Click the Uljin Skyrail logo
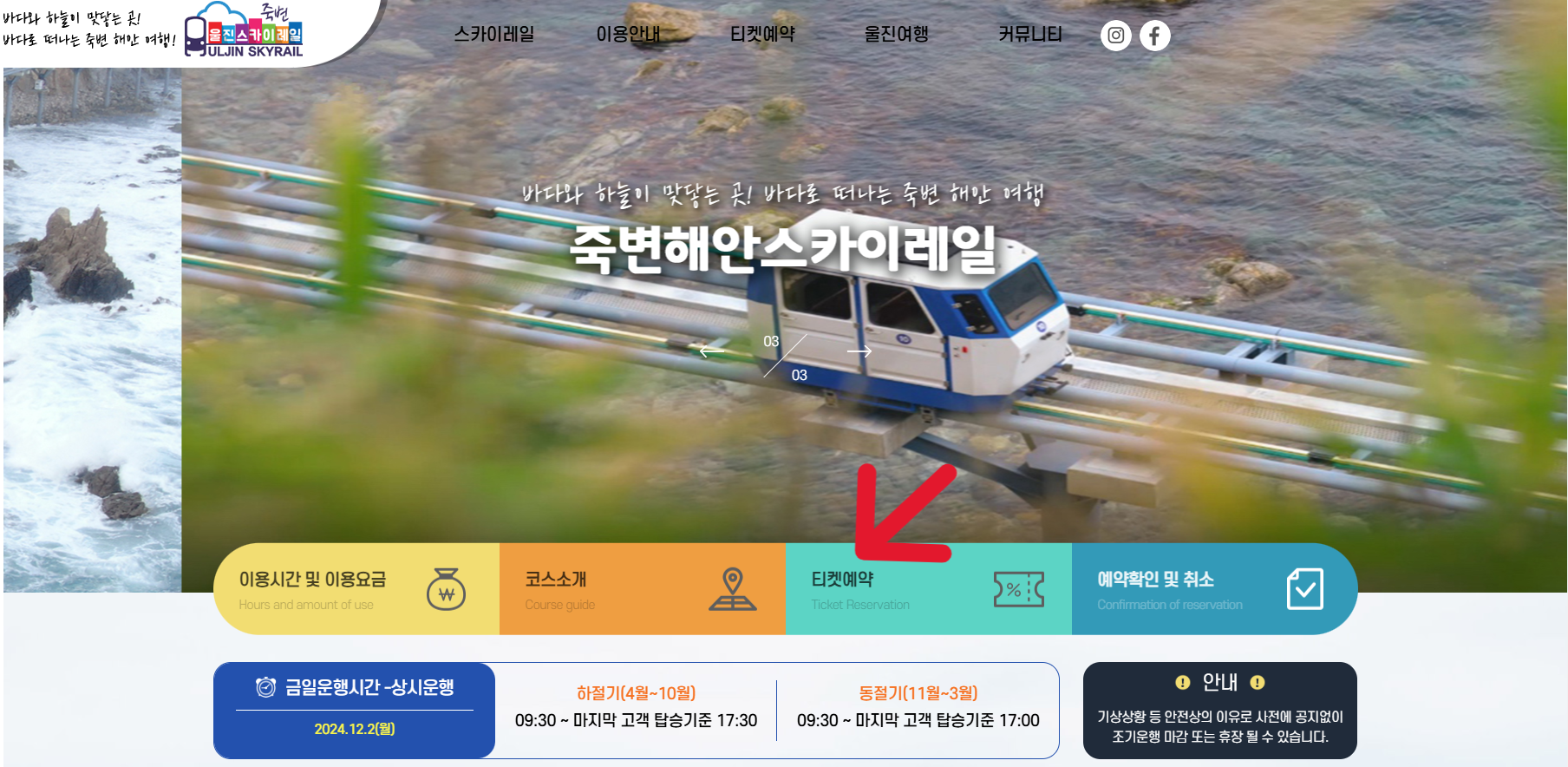1568x767 pixels. coord(244,30)
